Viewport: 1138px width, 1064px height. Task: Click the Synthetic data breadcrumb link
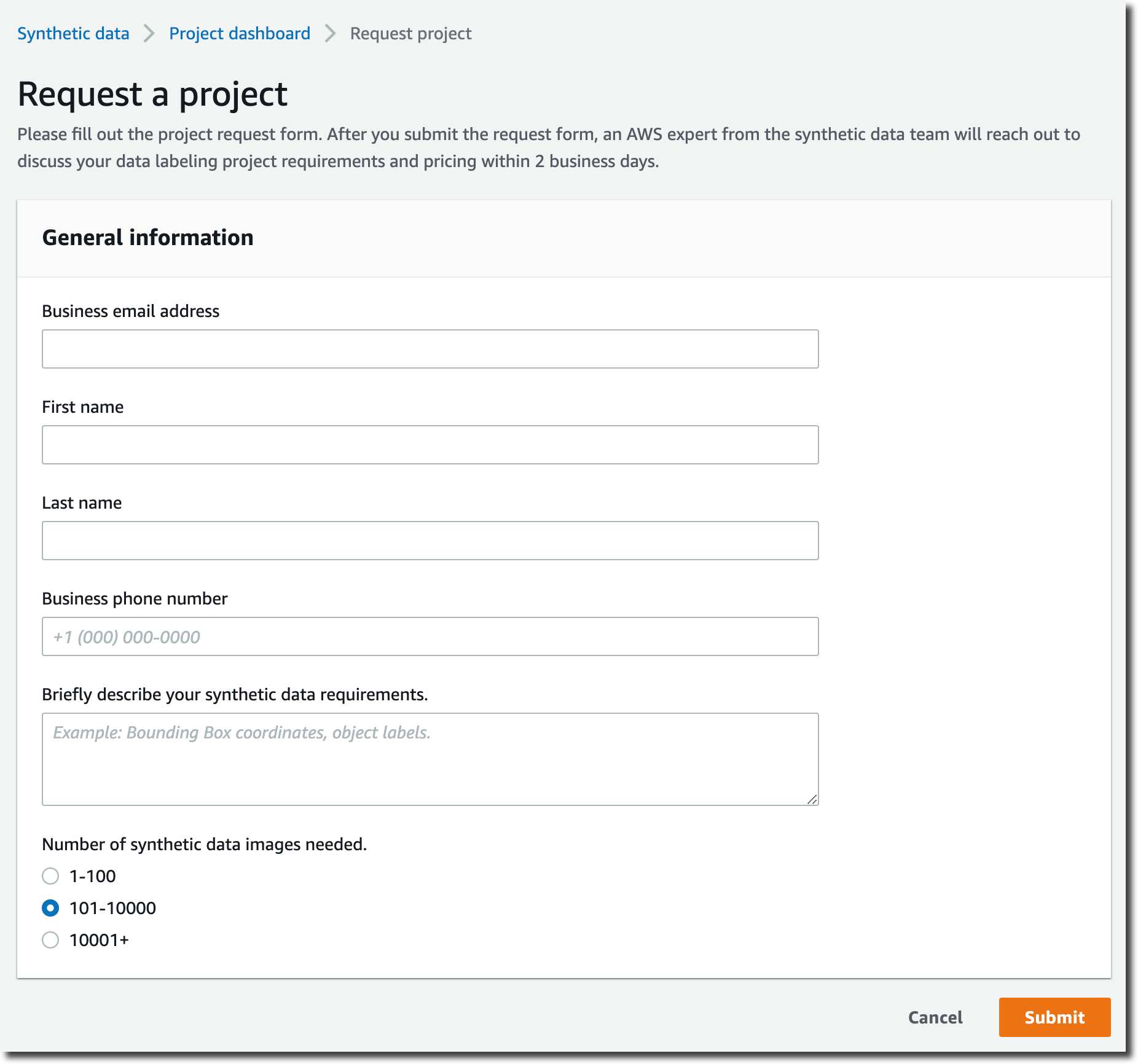[x=73, y=33]
